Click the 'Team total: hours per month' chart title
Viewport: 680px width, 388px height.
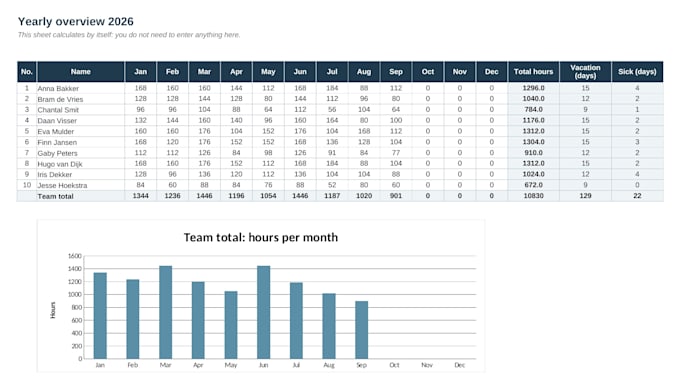tap(261, 238)
